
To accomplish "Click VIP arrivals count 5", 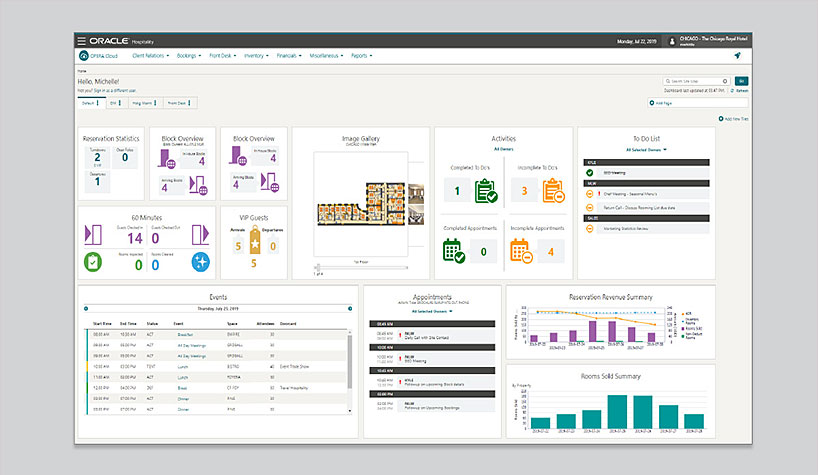I will [x=238, y=246].
